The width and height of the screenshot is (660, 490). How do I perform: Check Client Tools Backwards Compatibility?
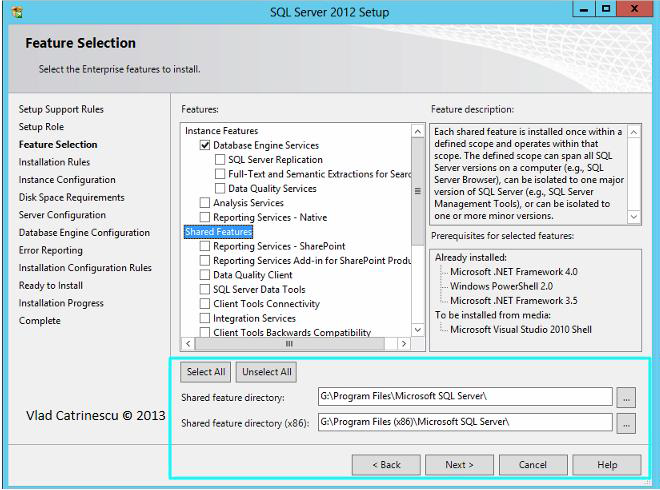205,332
